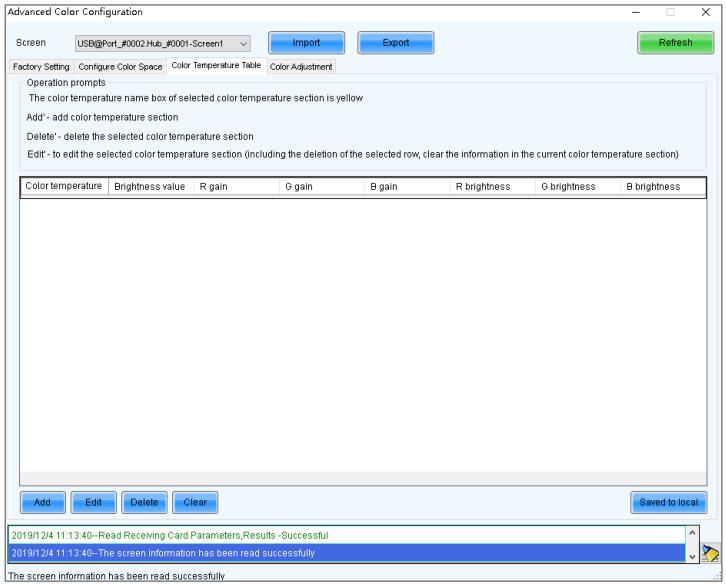Click the green Refresh button
Viewport: 726px width, 584px height.
click(x=675, y=43)
